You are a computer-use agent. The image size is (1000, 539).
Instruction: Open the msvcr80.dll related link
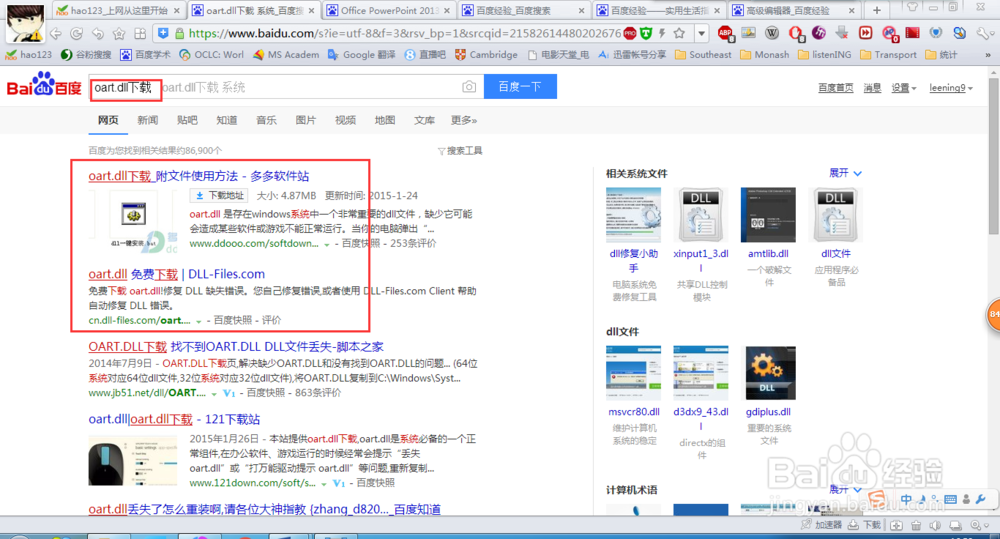pyautogui.click(x=633, y=412)
